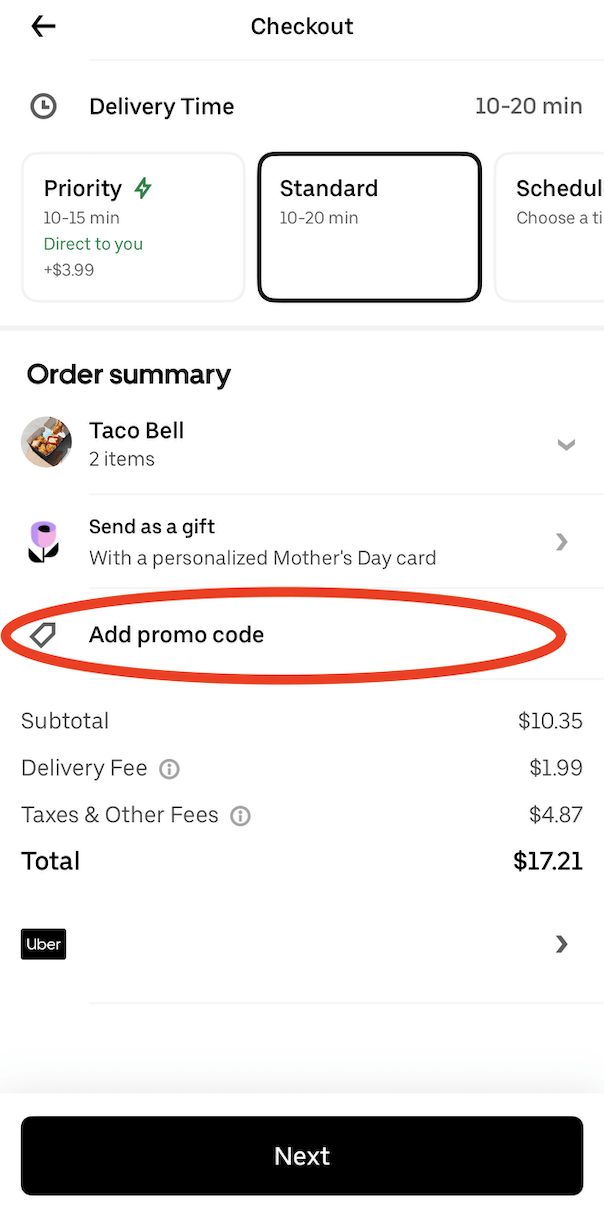Image resolution: width=604 pixels, height=1216 pixels.
Task: Open the Delivery Fee info icon
Action: pyautogui.click(x=169, y=768)
